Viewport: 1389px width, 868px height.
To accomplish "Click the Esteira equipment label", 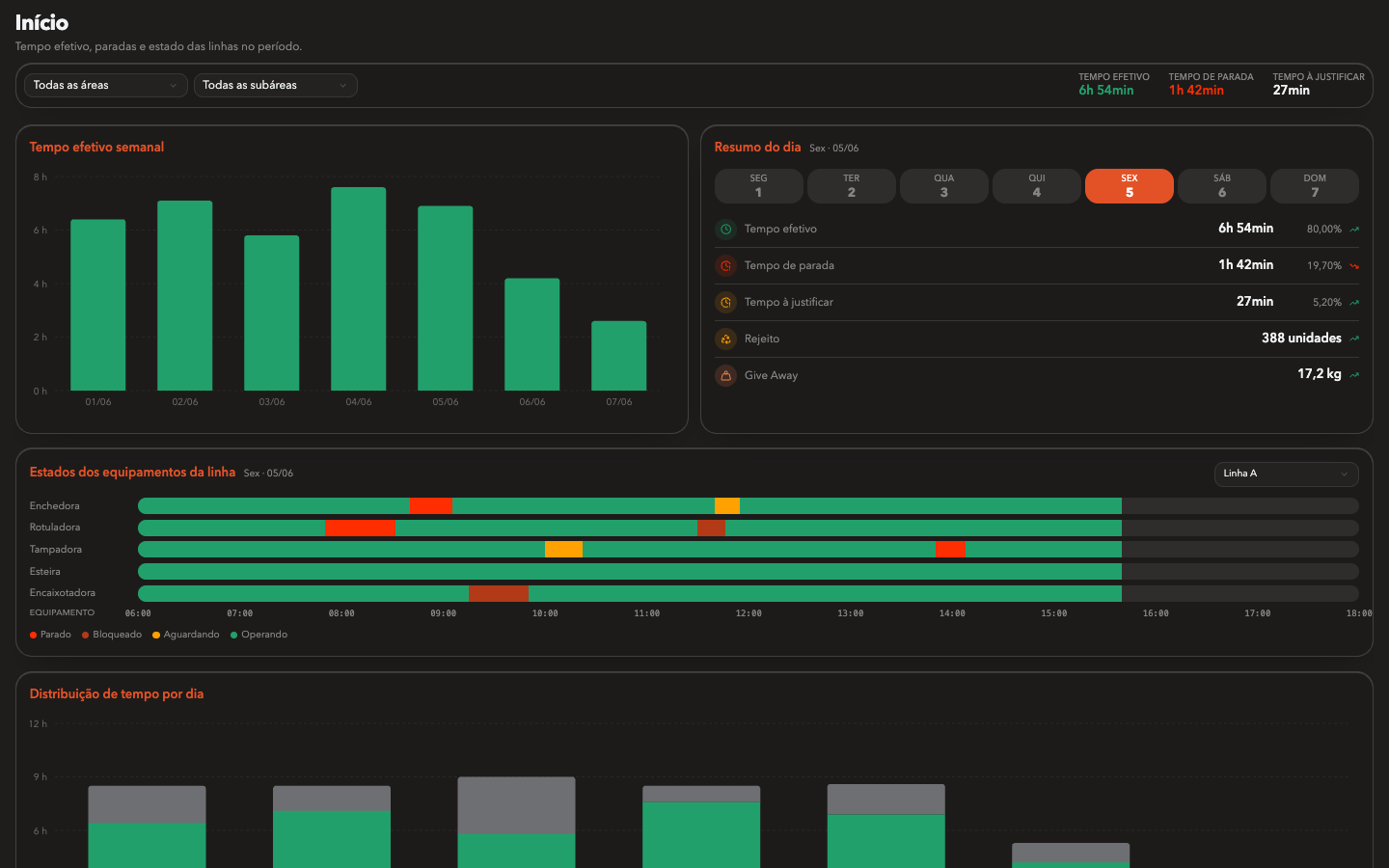I will [x=45, y=572].
